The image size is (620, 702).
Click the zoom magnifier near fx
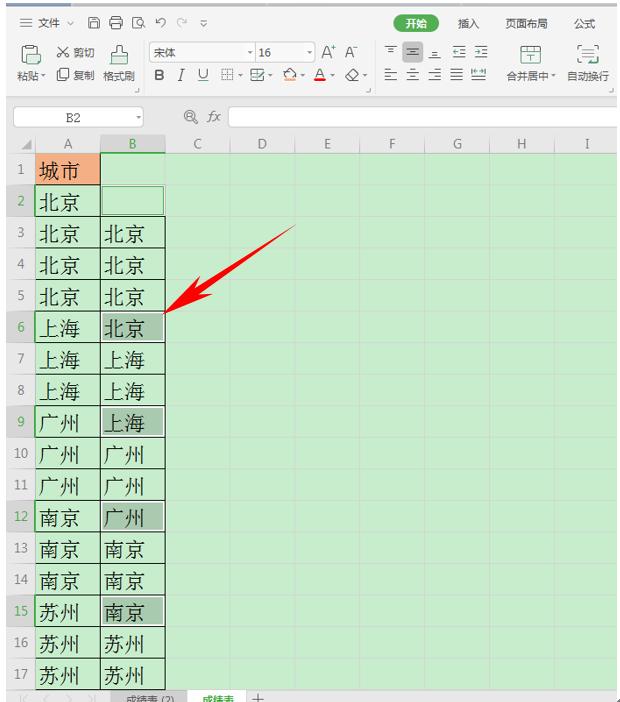tap(190, 117)
